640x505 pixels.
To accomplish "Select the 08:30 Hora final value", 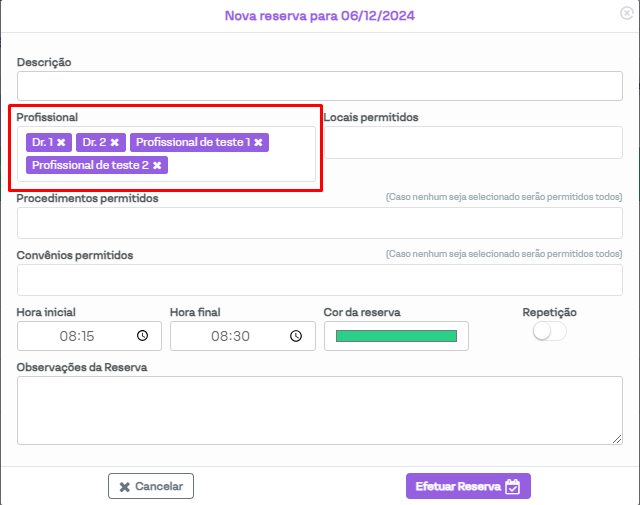I will pos(230,336).
